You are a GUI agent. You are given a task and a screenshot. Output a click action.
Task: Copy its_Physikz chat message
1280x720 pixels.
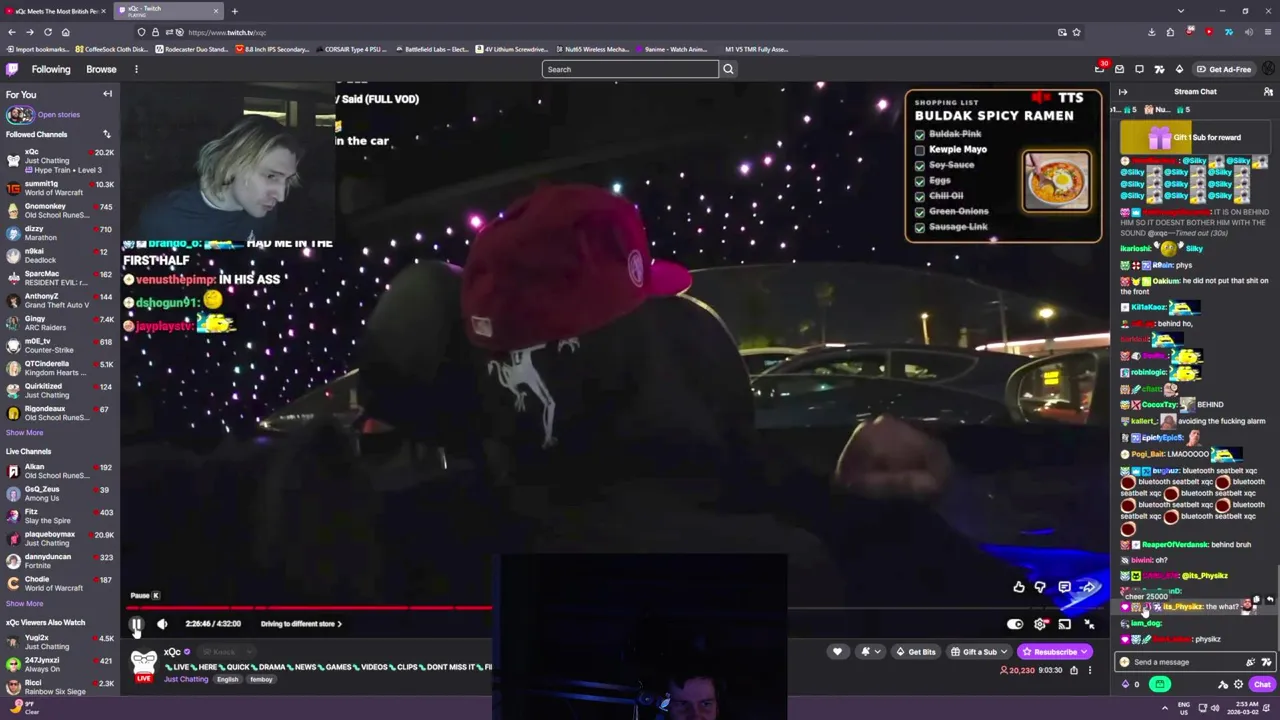point(1257,601)
